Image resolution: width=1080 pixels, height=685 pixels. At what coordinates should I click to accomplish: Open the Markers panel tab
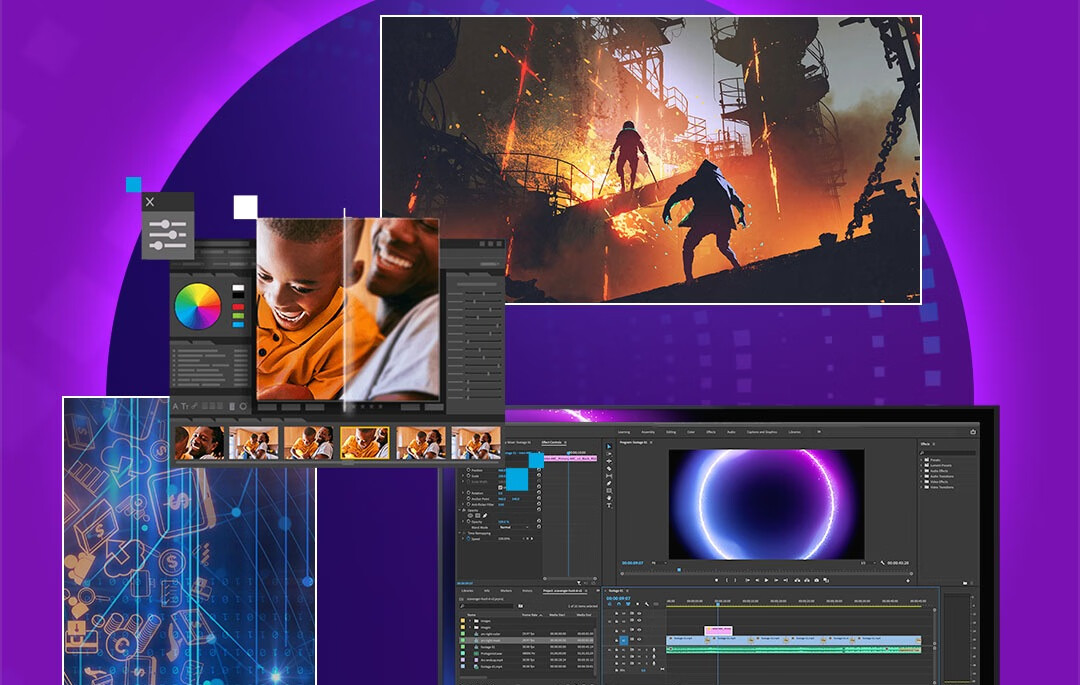506,591
